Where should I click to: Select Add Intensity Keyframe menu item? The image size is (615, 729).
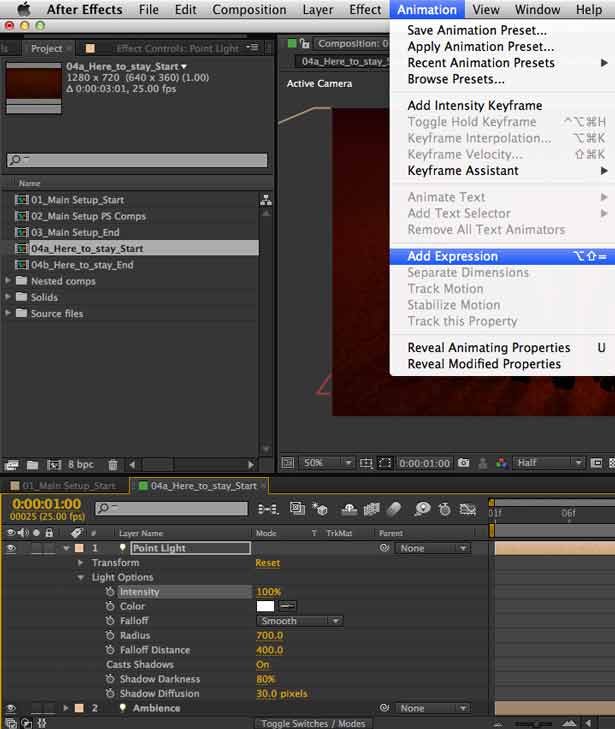475,106
